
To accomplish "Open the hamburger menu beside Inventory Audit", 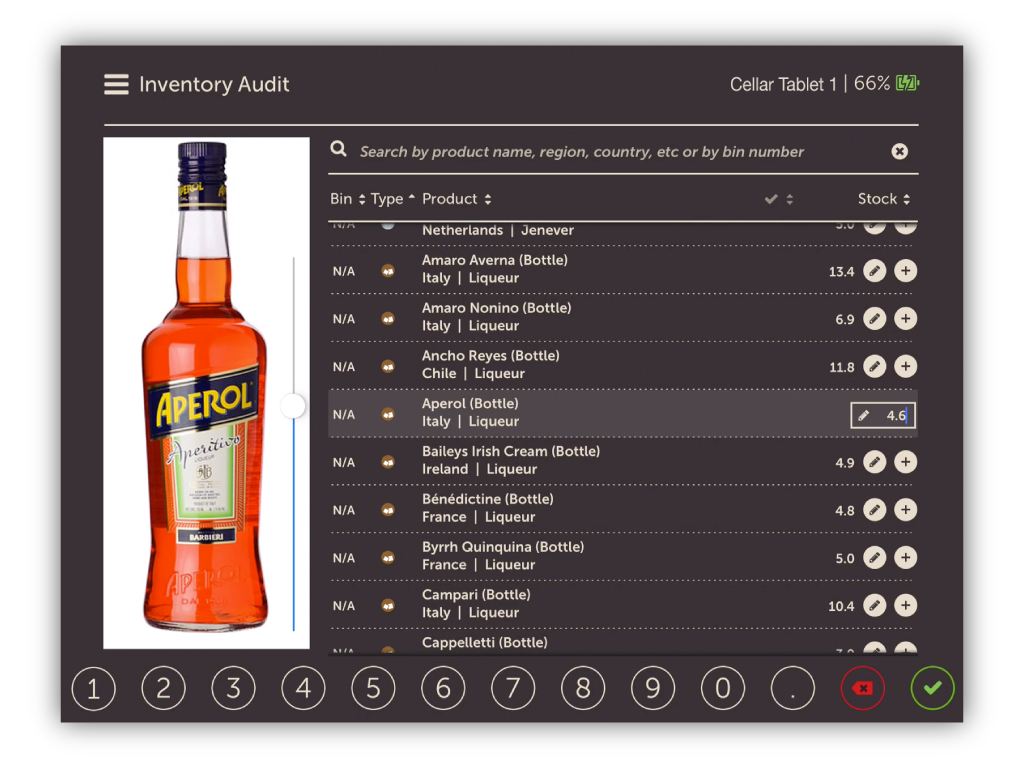I will tap(116, 84).
